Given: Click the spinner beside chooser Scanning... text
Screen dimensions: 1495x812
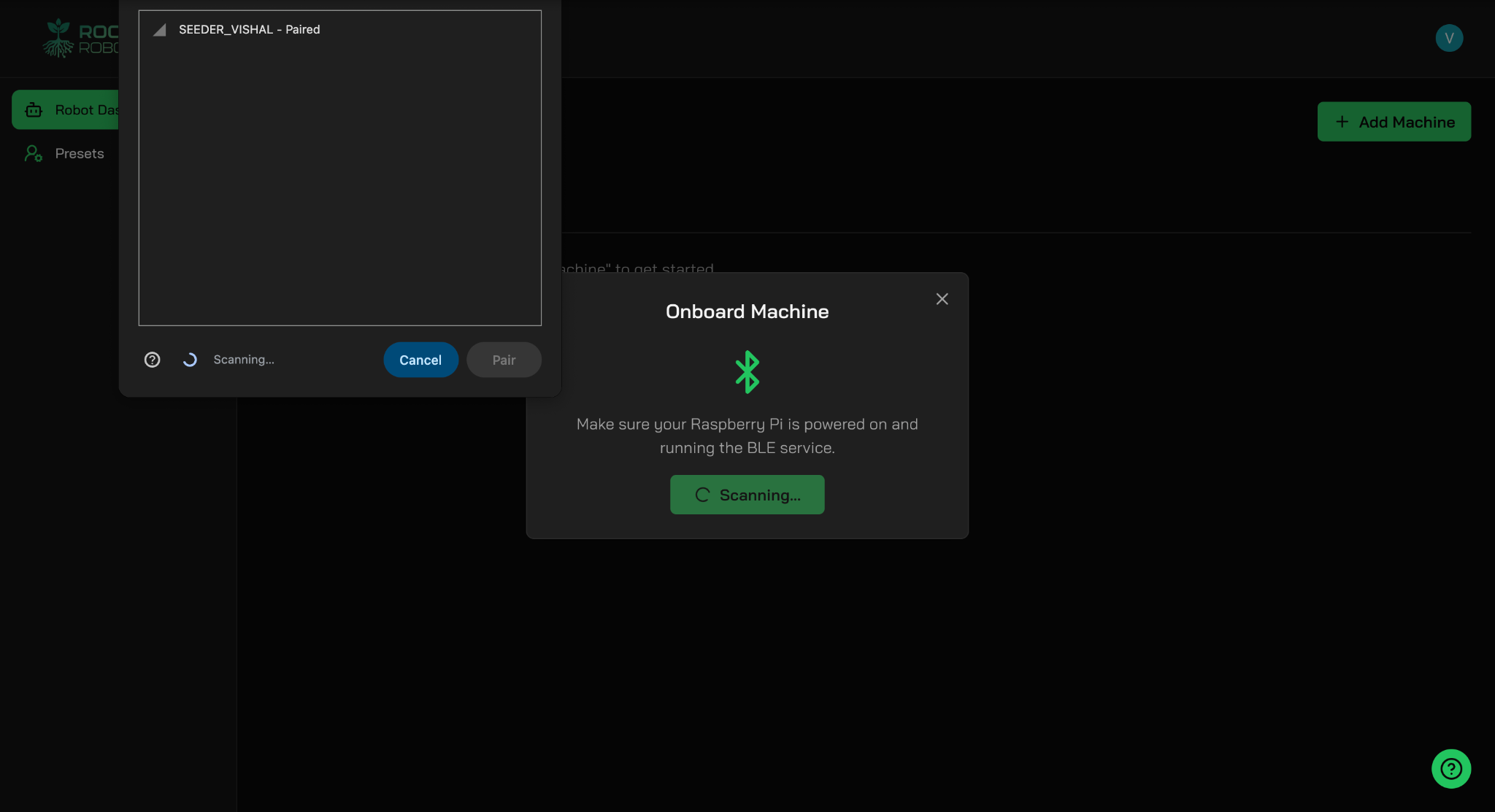Looking at the screenshot, I should (x=190, y=360).
